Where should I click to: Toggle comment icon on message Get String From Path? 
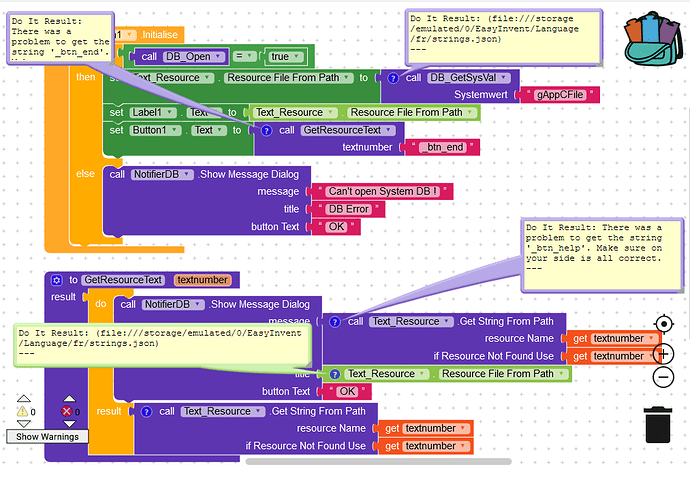[335, 322]
